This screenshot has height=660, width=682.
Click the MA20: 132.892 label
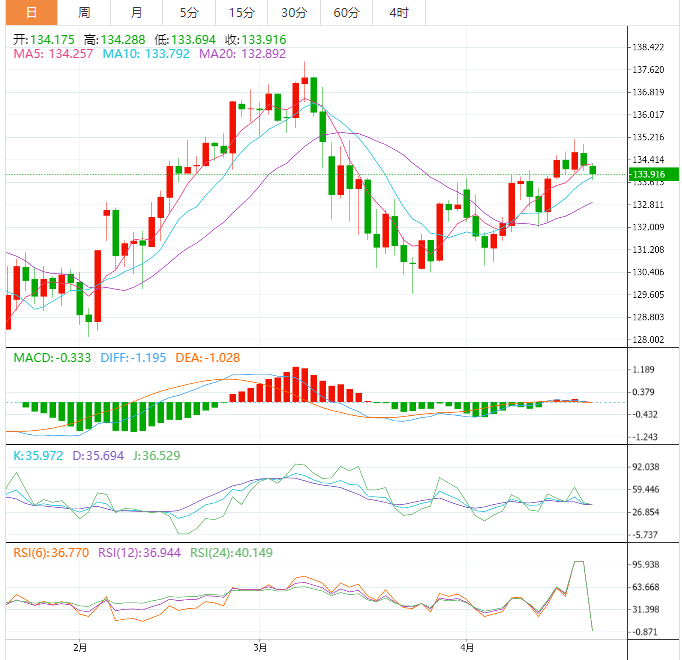tap(242, 54)
